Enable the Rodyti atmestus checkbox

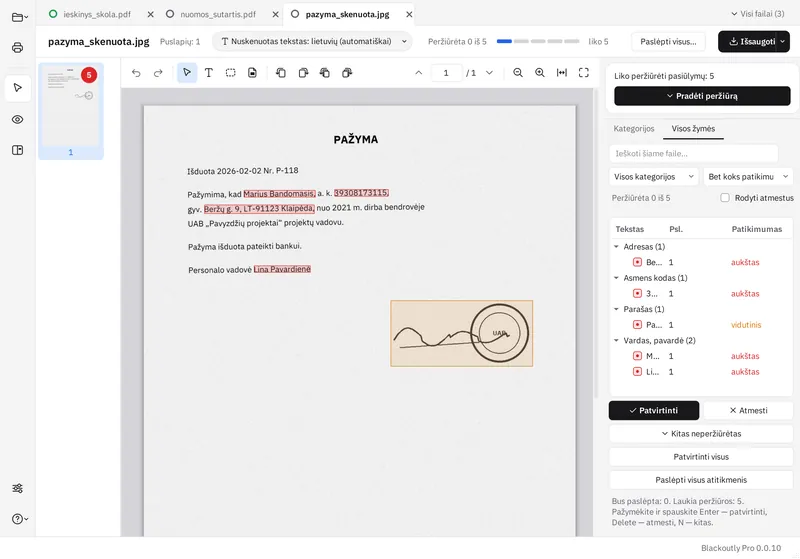724,197
